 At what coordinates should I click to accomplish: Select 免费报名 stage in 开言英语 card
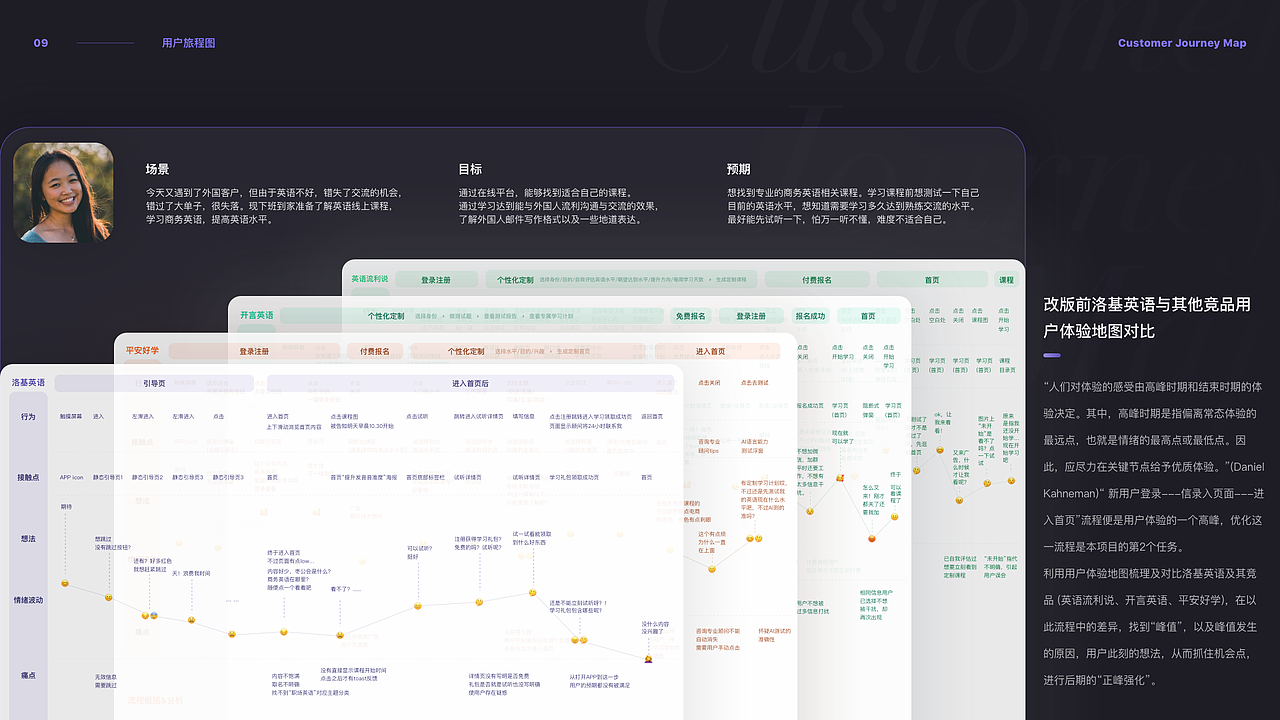coord(690,316)
